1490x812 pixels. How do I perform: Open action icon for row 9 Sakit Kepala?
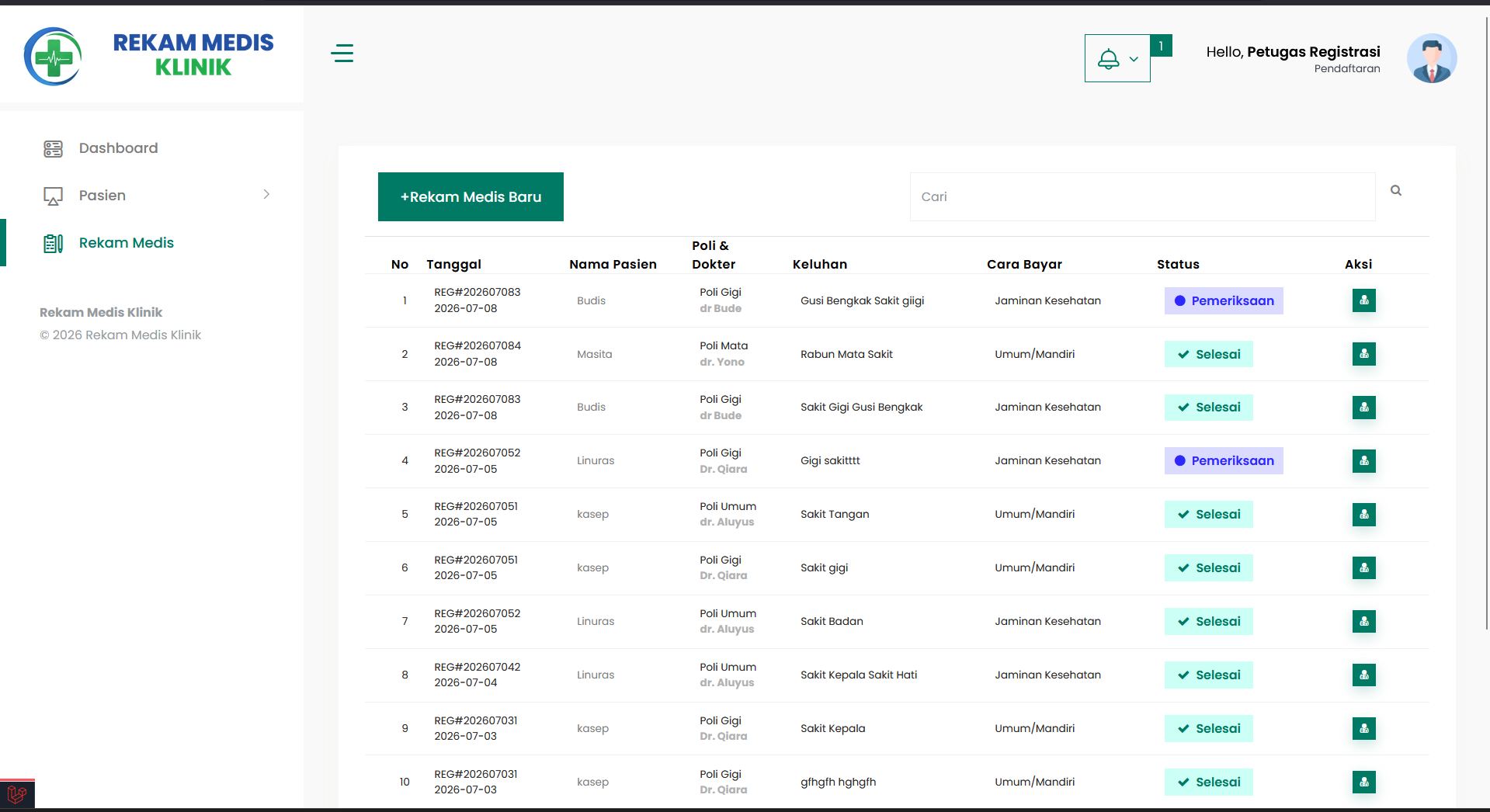[x=1363, y=728]
